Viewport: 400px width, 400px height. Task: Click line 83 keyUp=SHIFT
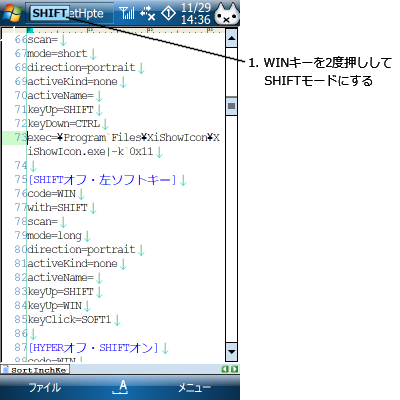(x=60, y=291)
